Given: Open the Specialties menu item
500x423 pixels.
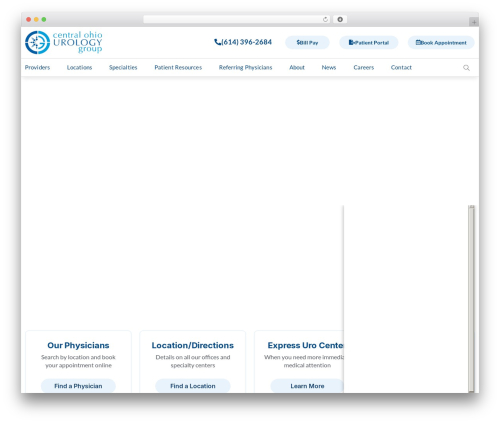Looking at the screenshot, I should tap(123, 67).
